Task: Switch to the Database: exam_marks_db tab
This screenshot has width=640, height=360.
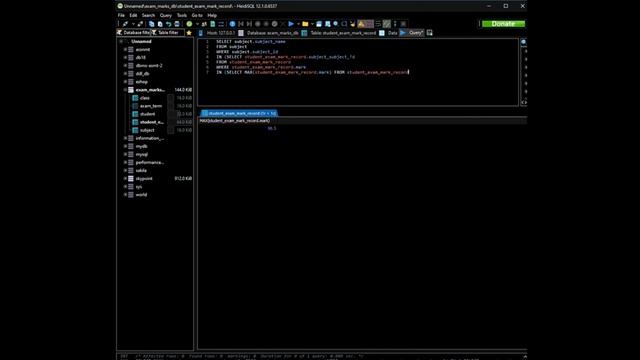Action: (269, 33)
